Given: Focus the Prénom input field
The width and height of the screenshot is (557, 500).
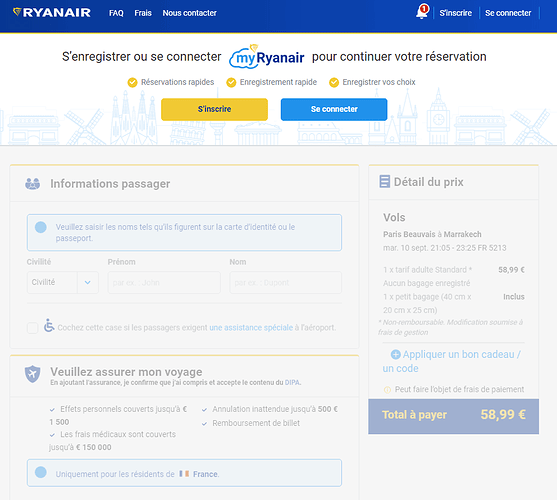Looking at the screenshot, I should pyautogui.click(x=164, y=283).
